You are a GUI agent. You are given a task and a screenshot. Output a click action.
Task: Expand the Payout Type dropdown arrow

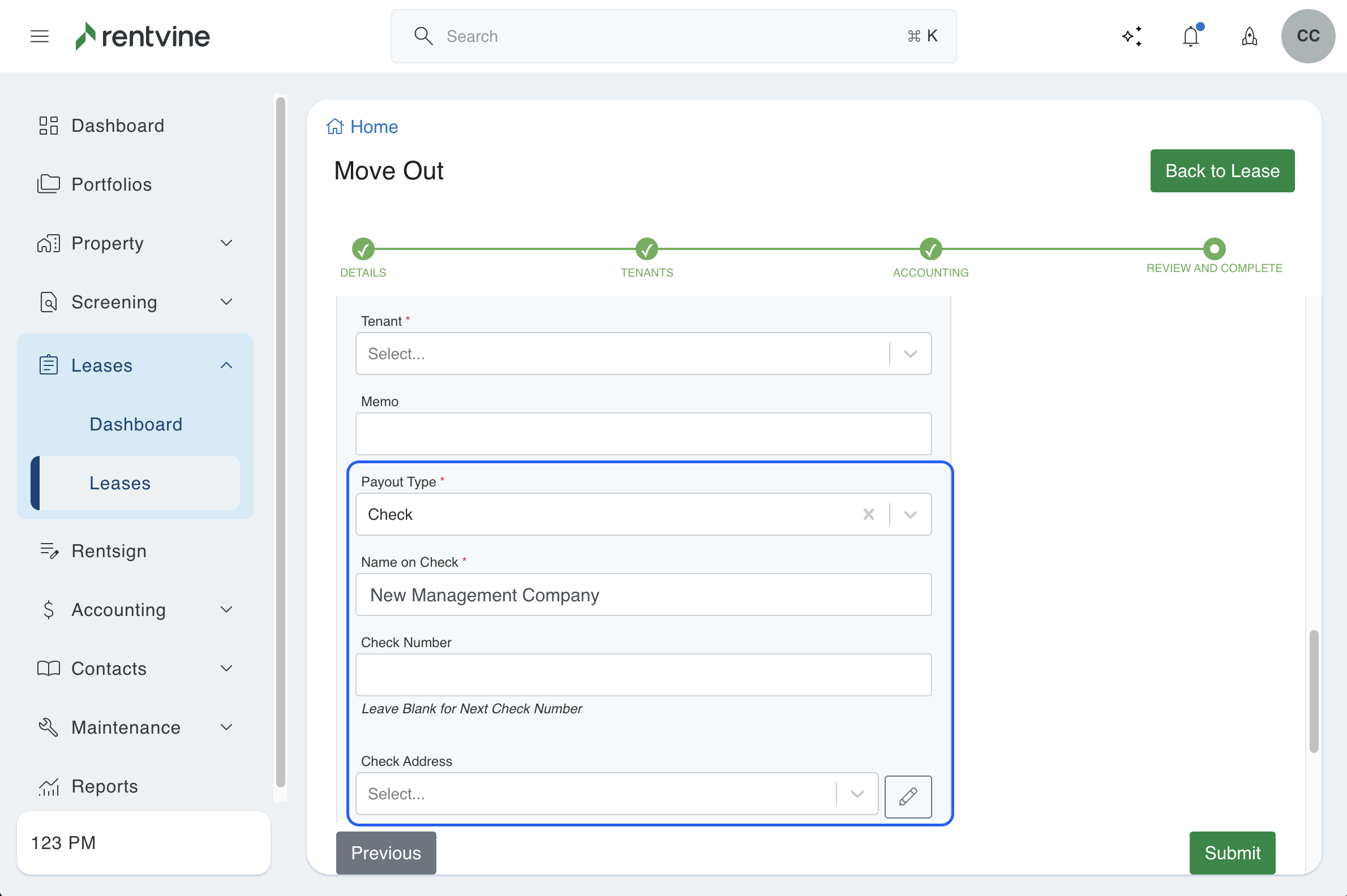pos(911,514)
